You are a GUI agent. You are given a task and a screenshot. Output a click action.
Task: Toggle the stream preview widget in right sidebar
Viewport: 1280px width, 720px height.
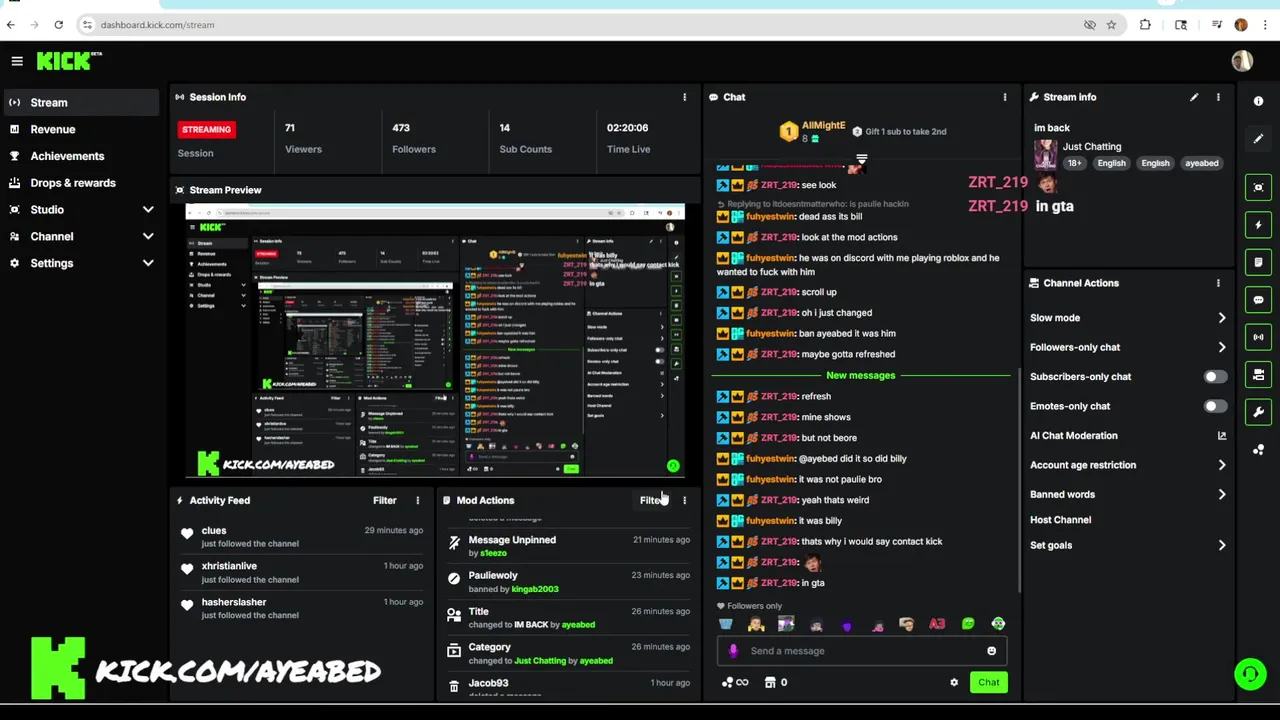click(1258, 187)
